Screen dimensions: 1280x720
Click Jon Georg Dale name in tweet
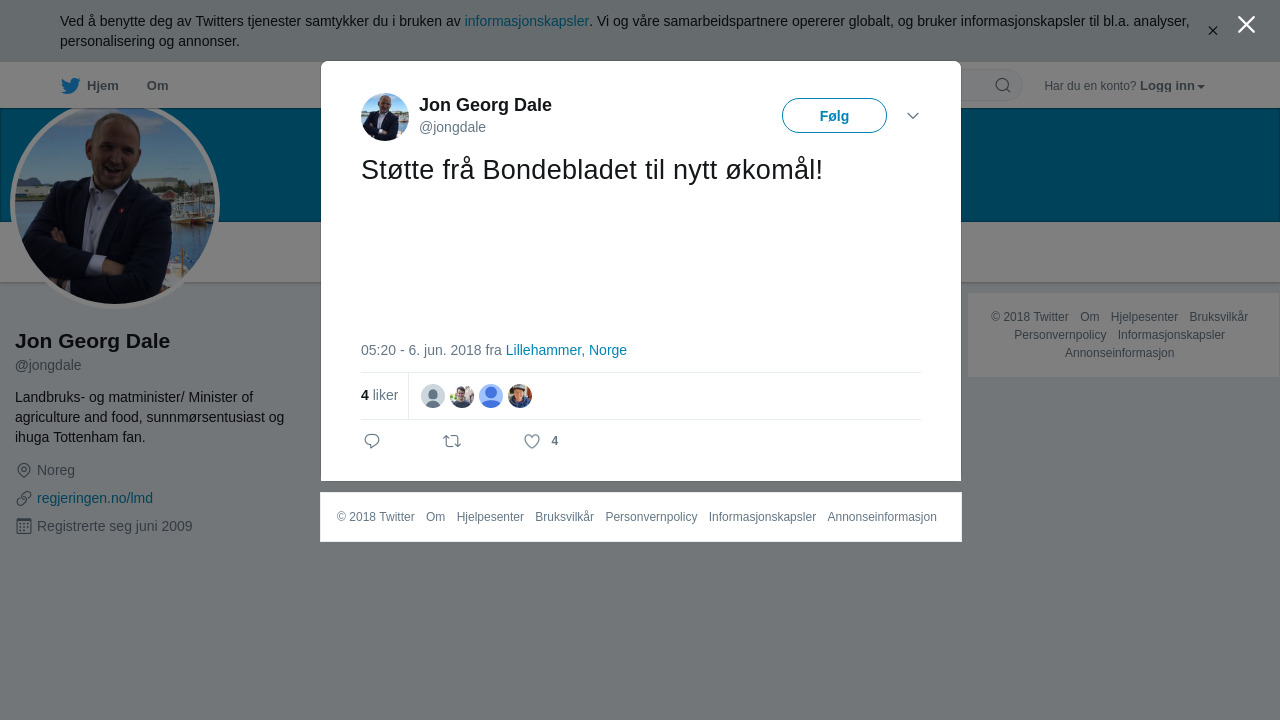click(x=485, y=105)
